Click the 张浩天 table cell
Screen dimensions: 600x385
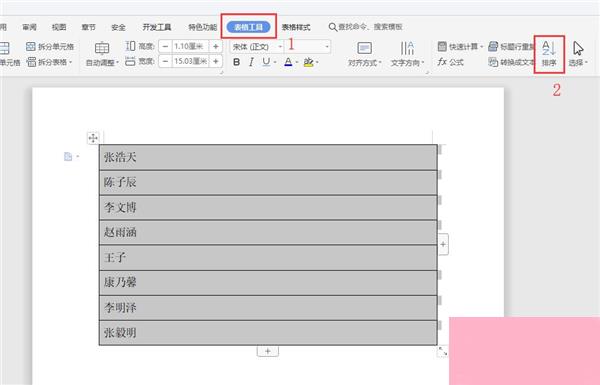click(x=268, y=157)
